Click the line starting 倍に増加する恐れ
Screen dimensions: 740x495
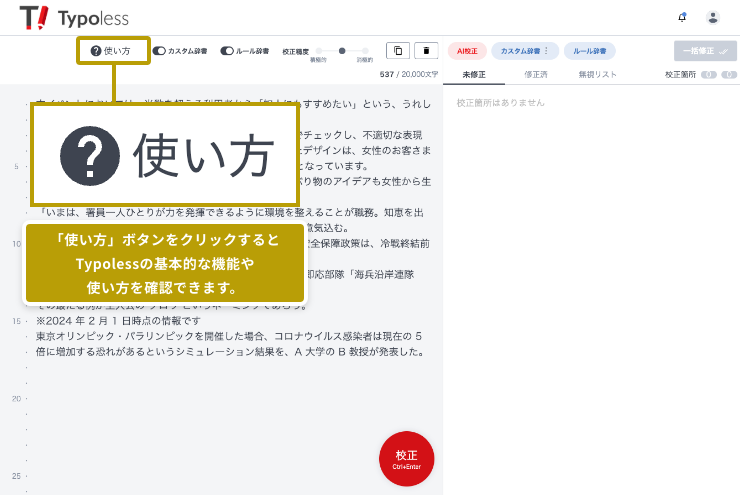click(231, 352)
